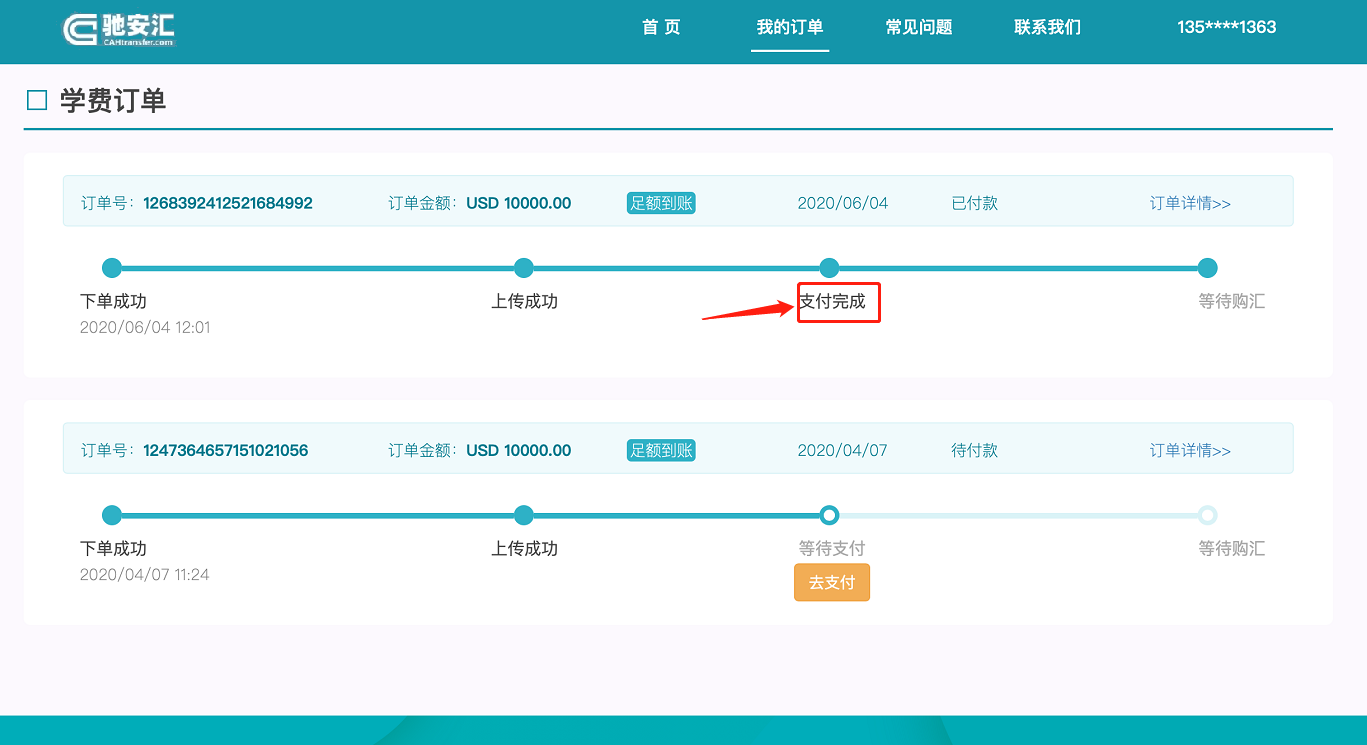Click first order's 等待购汇 step dot

tap(1207, 268)
